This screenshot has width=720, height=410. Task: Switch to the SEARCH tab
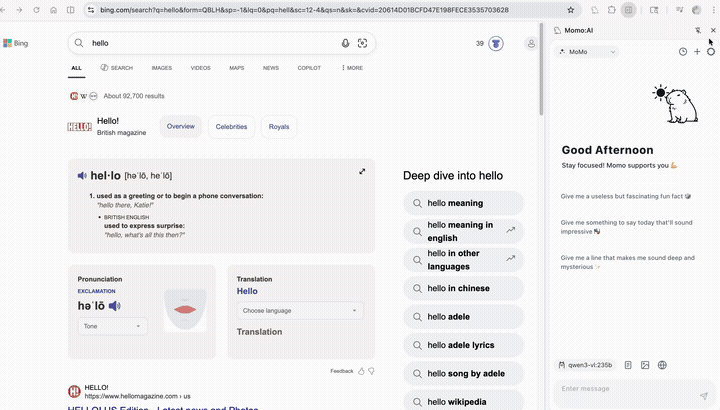117,68
